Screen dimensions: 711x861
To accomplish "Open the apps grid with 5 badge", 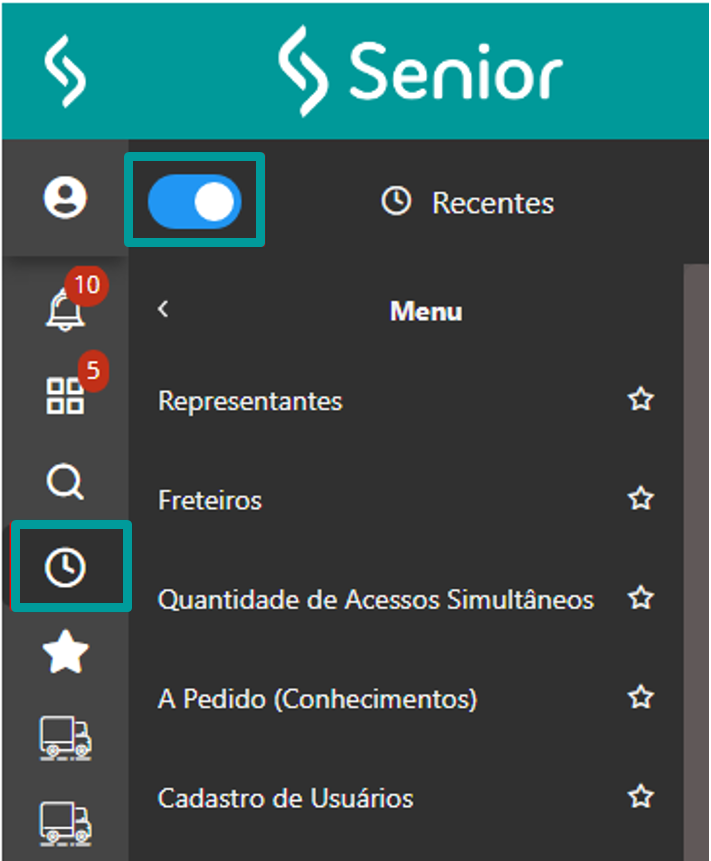I will [66, 394].
